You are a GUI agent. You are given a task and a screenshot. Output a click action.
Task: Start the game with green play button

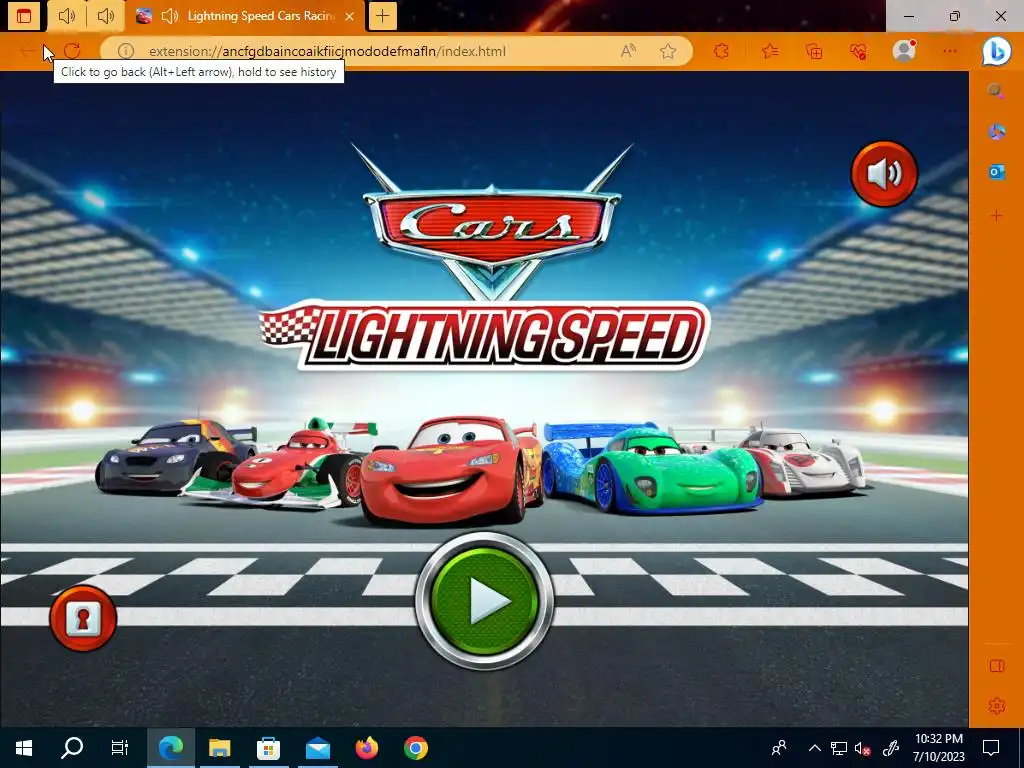[484, 600]
